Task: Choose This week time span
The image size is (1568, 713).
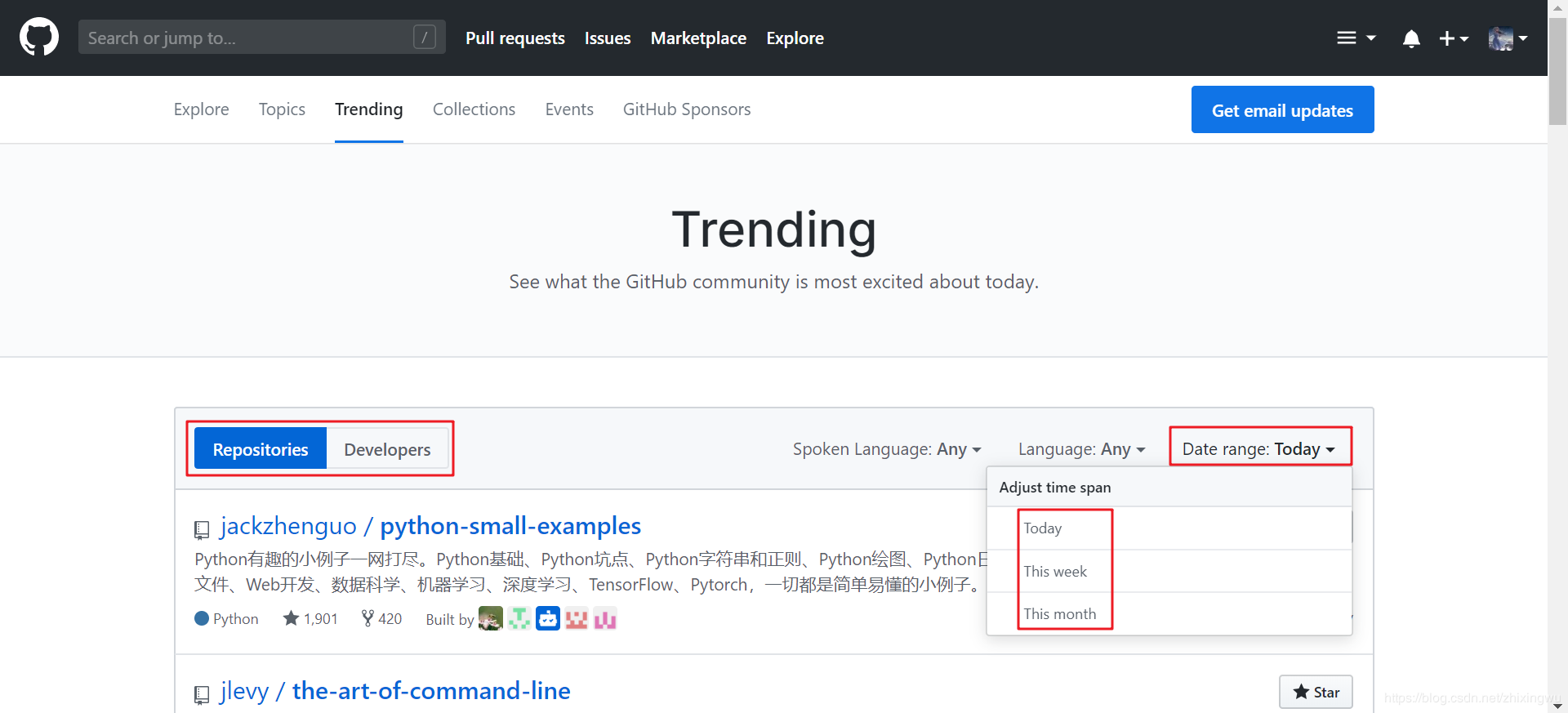Action: (x=1055, y=572)
